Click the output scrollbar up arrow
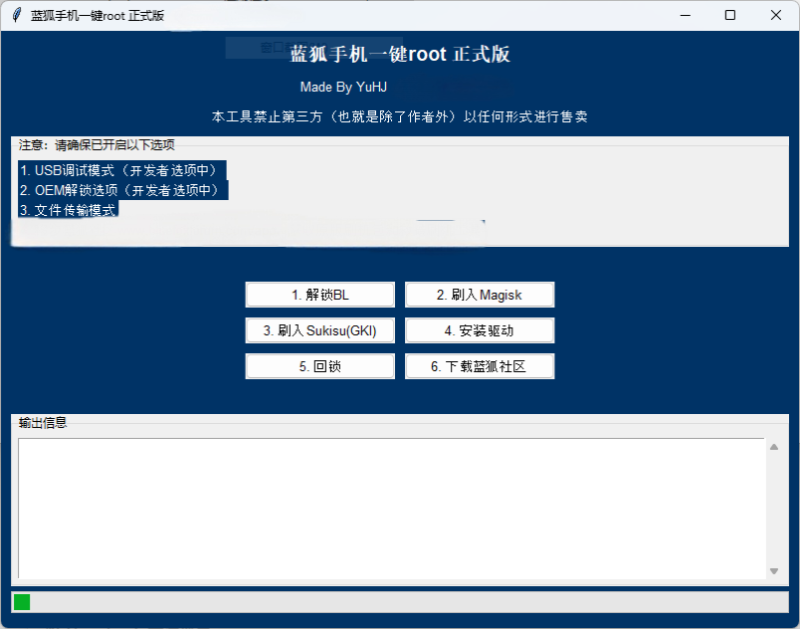This screenshot has height=629, width=800. 773,447
